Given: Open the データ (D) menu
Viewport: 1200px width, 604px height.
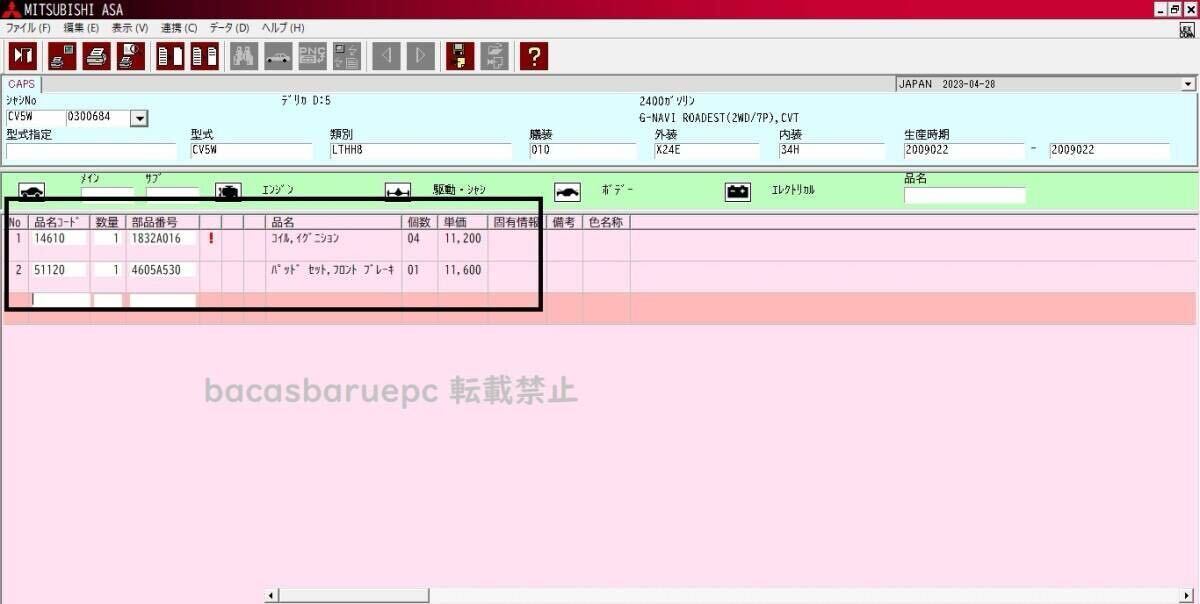Looking at the screenshot, I should 229,28.
